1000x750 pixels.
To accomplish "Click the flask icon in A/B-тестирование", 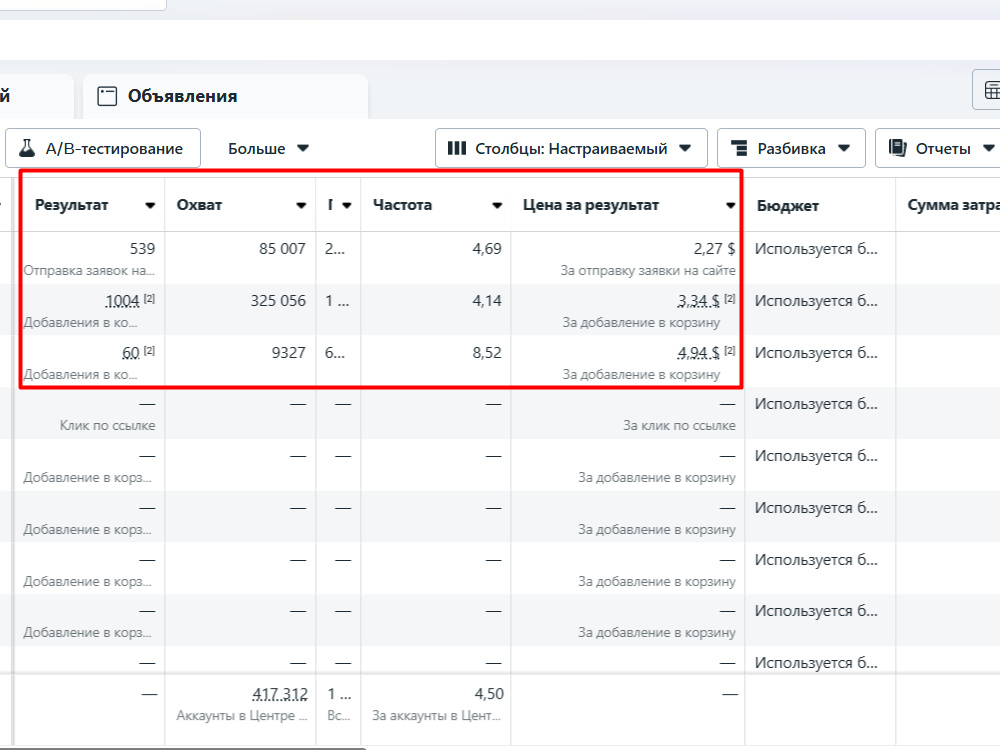I will (x=27, y=148).
